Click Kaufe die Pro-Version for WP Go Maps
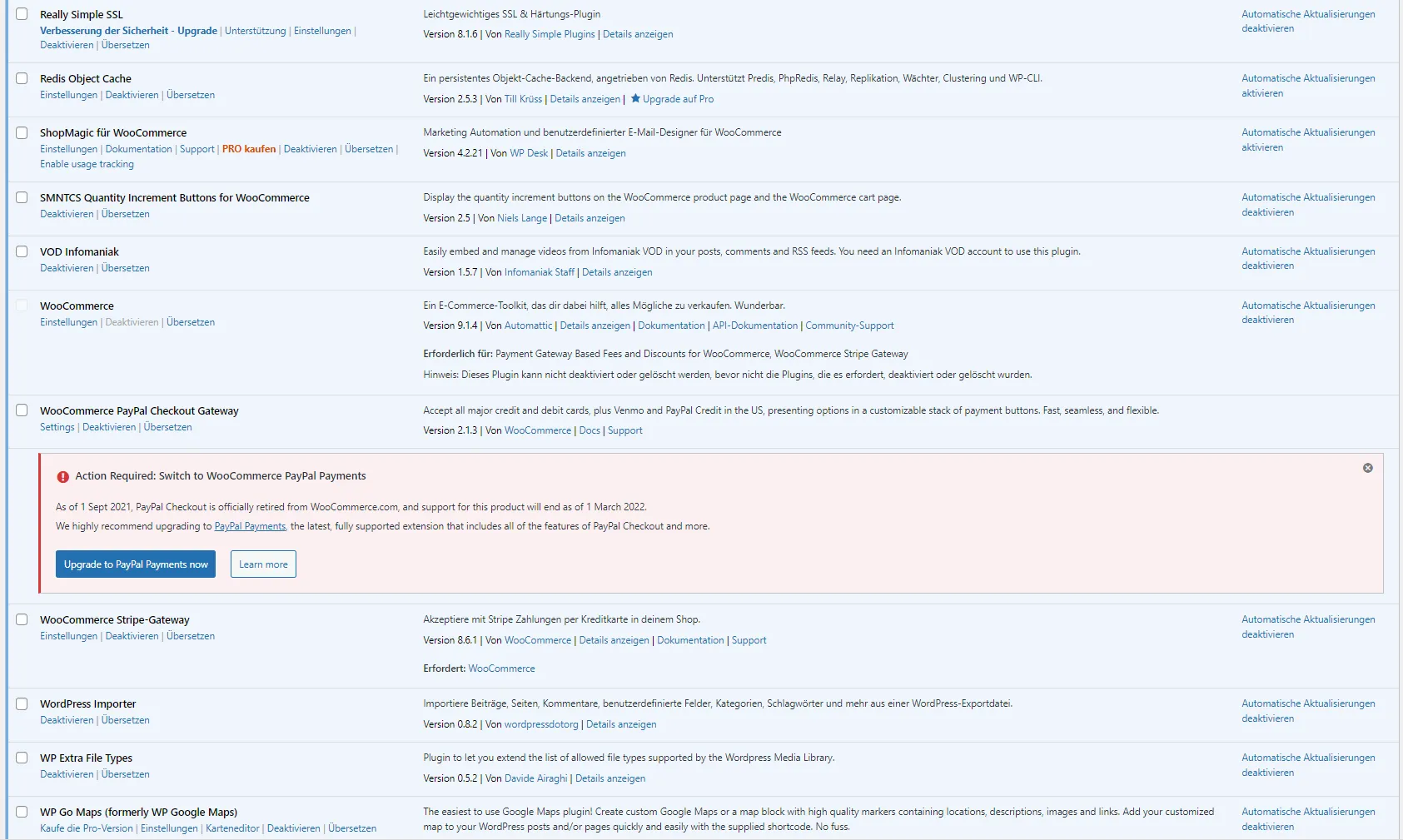 pyautogui.click(x=87, y=828)
